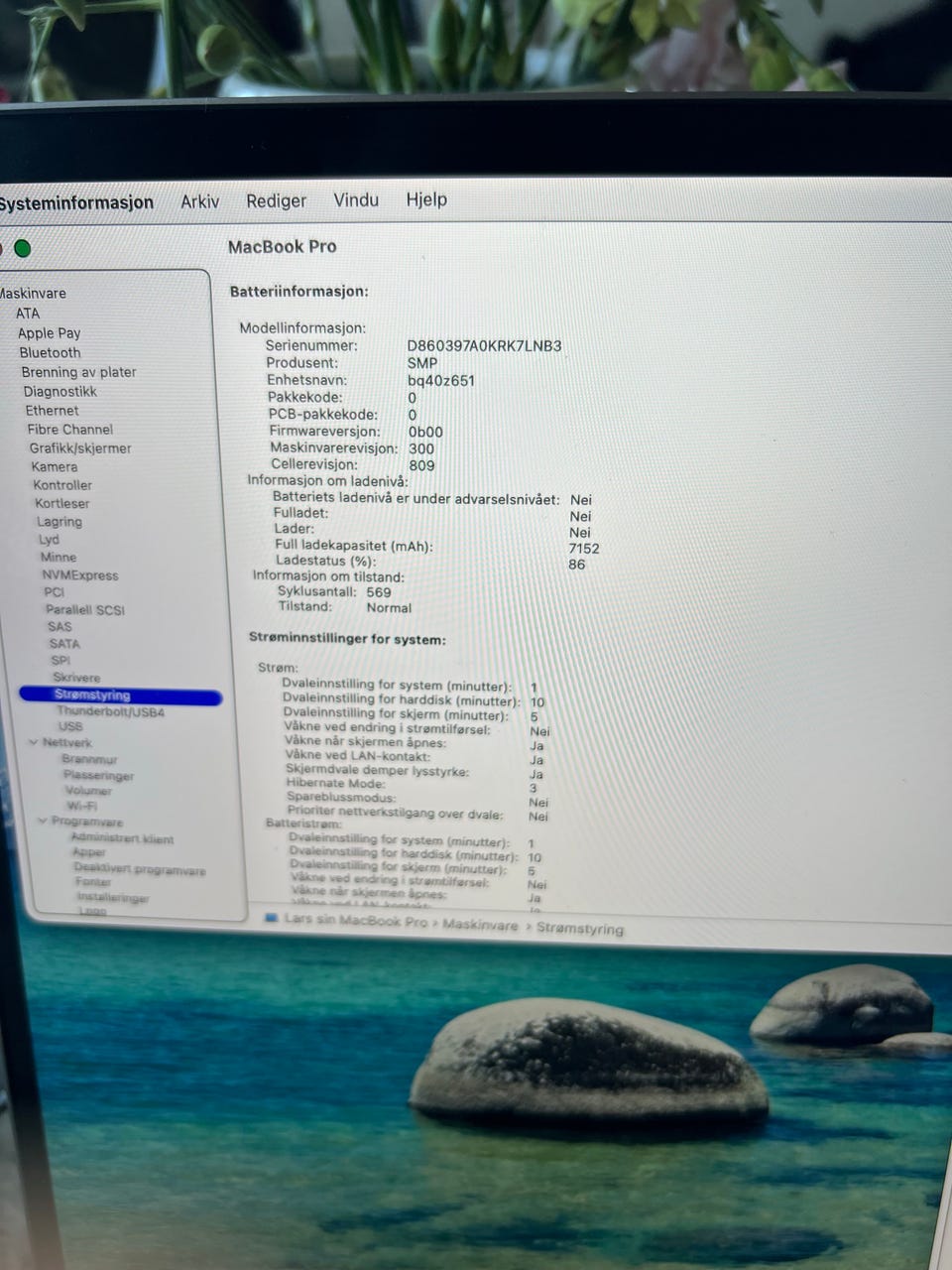Select Lagring in the sidebar
Image resolution: width=952 pixels, height=1270 pixels.
(59, 521)
